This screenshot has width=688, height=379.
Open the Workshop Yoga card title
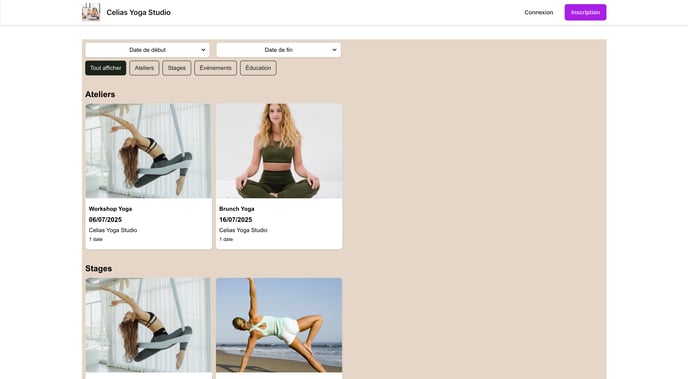(x=111, y=209)
